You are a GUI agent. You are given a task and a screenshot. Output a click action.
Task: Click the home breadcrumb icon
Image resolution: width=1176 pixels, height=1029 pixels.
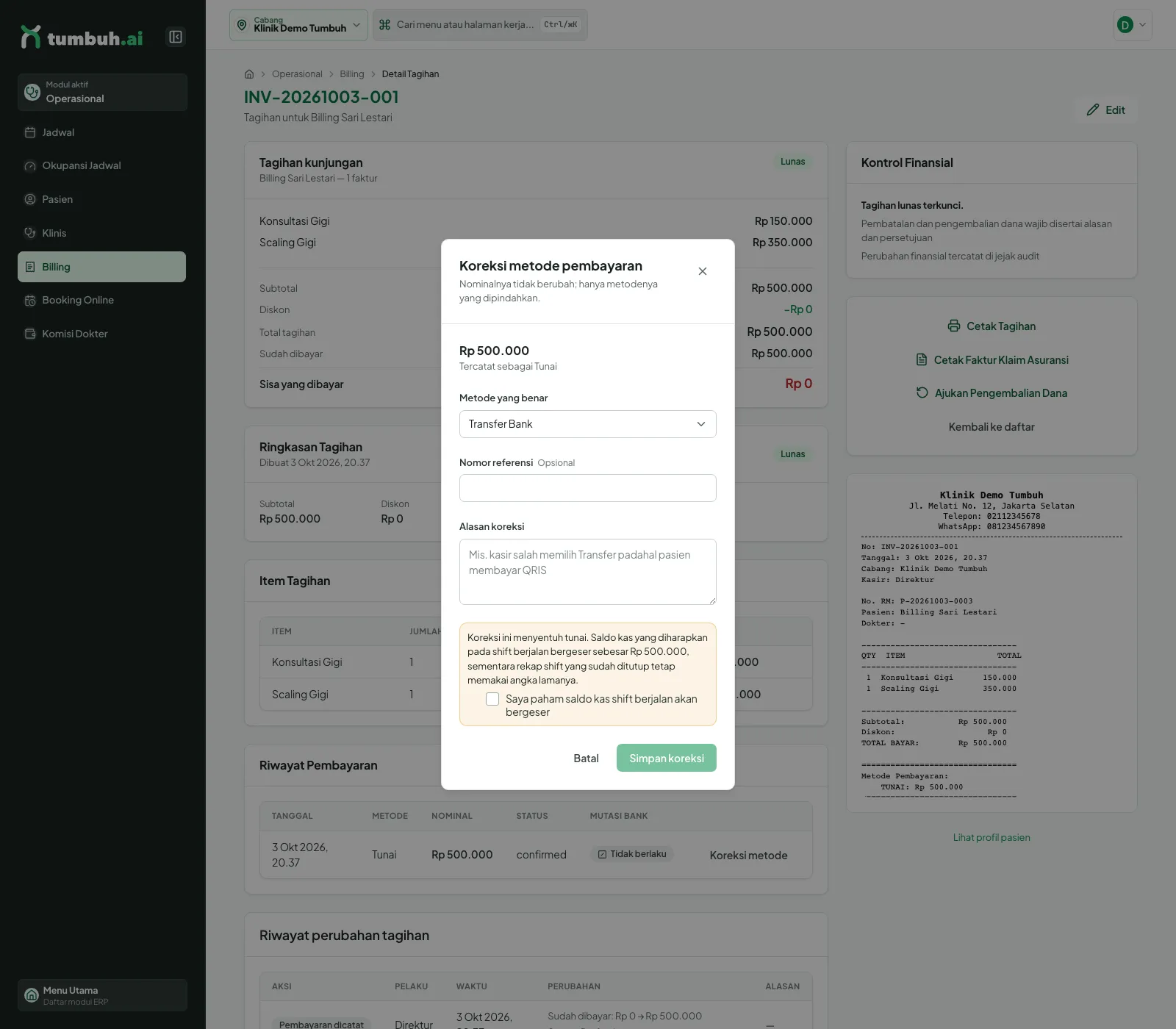pos(249,74)
